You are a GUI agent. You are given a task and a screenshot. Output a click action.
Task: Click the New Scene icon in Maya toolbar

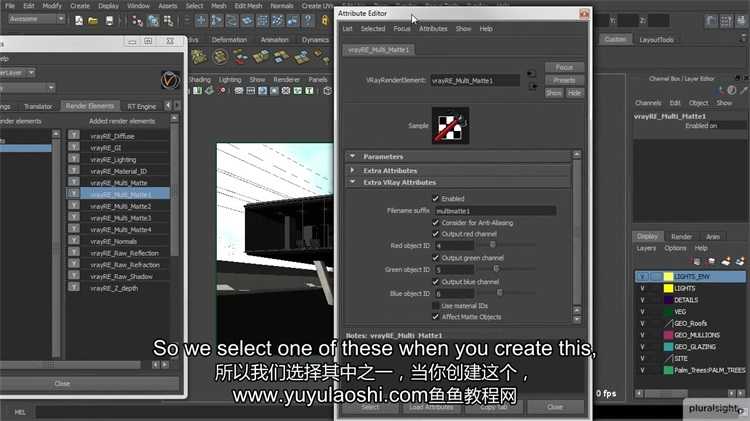tap(79, 21)
